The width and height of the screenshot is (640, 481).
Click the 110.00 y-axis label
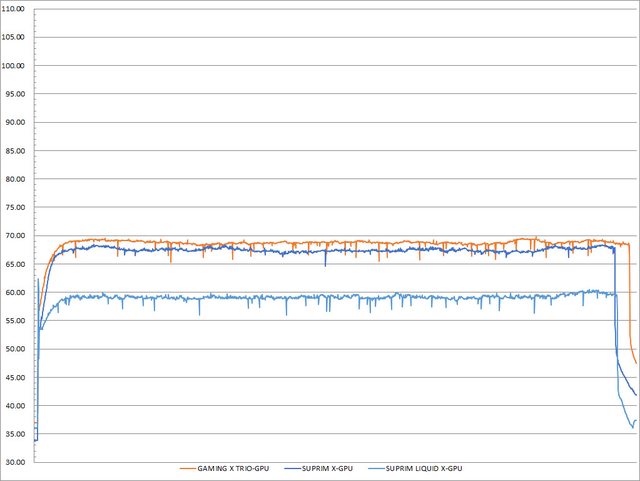tap(18, 9)
